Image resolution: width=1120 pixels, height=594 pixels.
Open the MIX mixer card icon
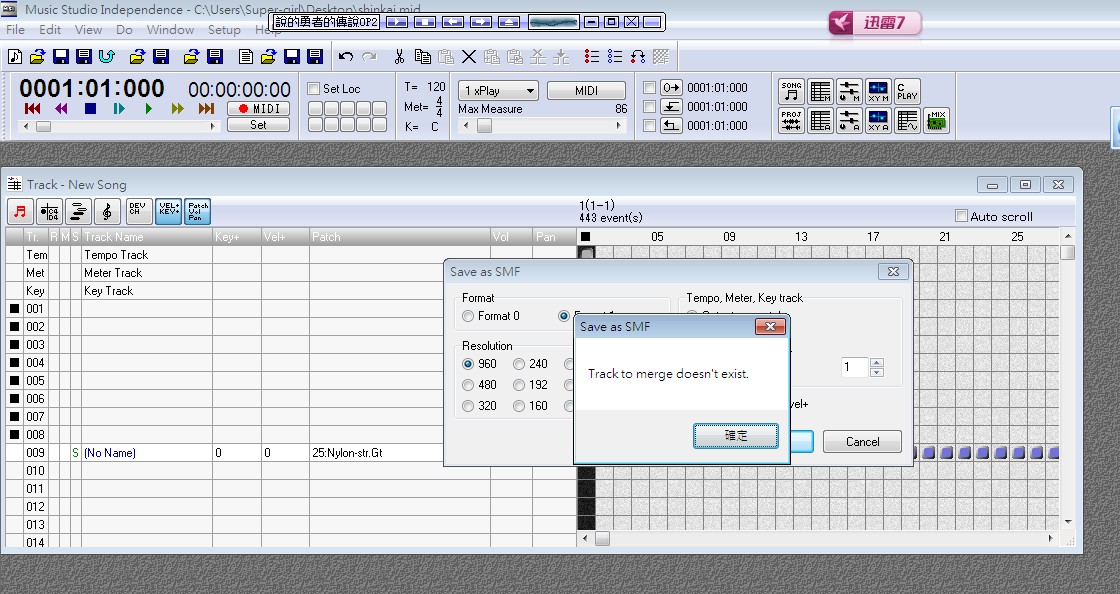(936, 121)
